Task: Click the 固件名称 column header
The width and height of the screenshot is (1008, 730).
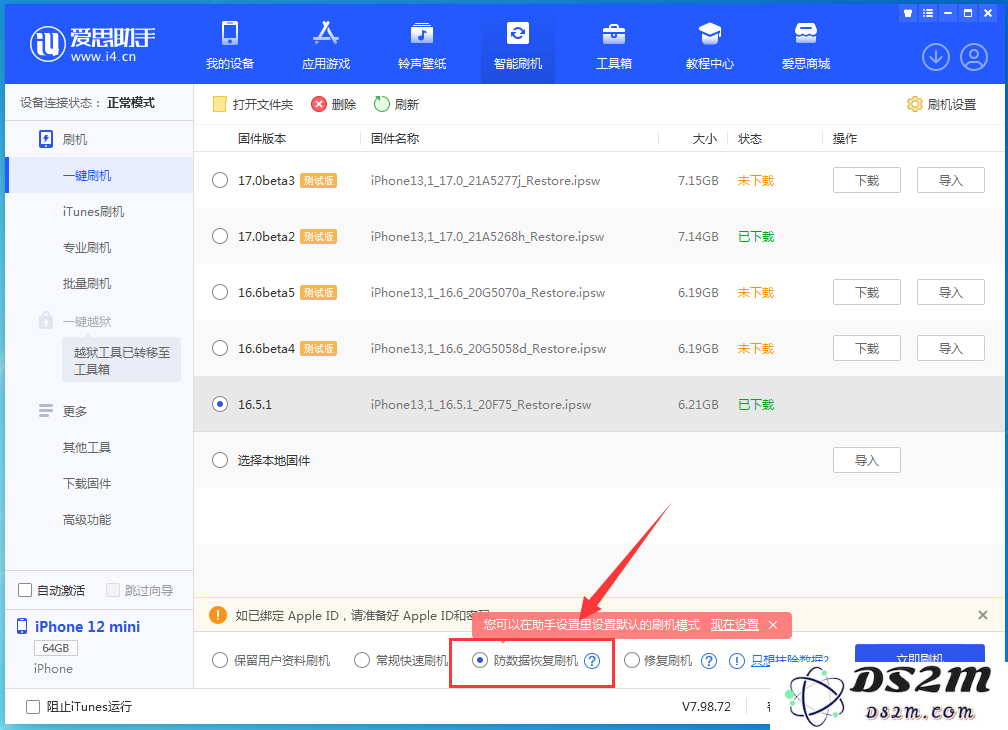Action: [395, 138]
